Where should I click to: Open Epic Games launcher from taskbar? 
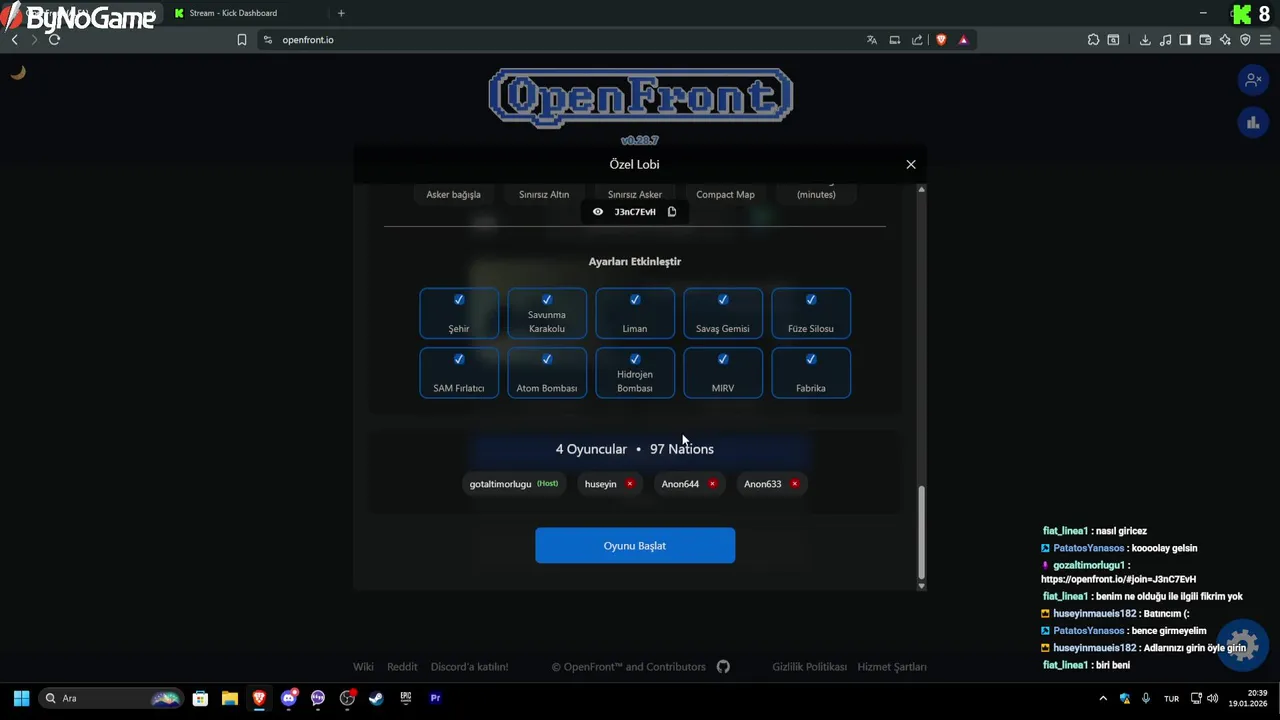pos(406,698)
